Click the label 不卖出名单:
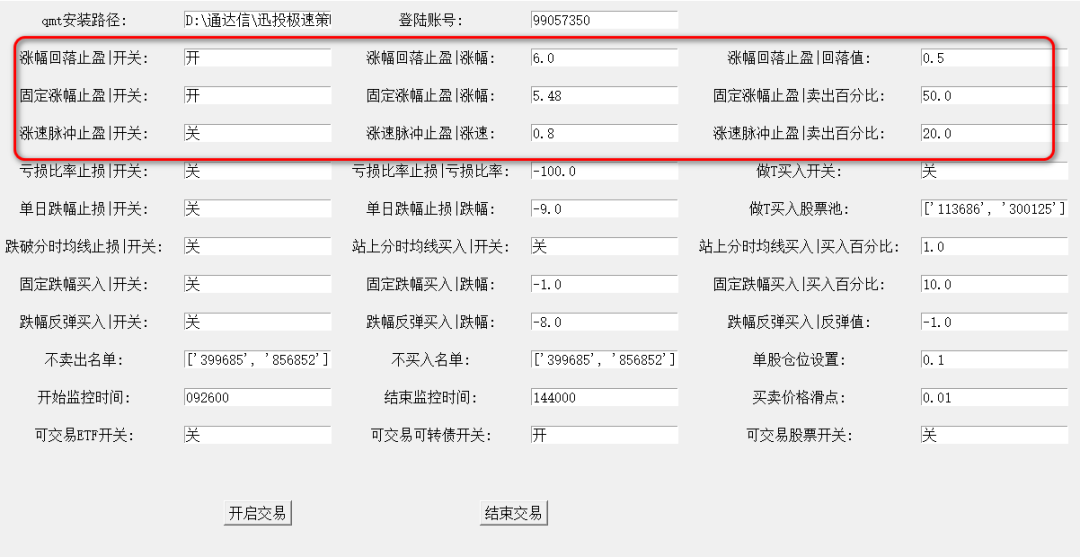1080x557 pixels. 84,360
